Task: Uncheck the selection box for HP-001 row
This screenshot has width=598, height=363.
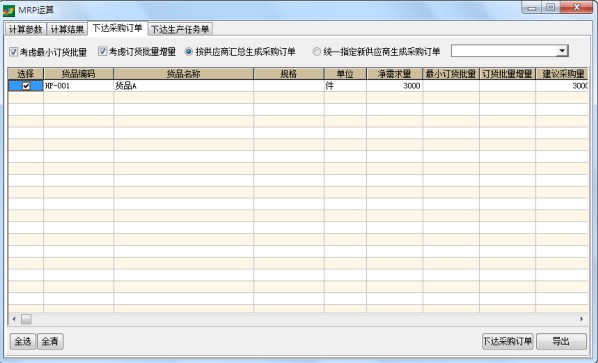Action: pos(26,86)
